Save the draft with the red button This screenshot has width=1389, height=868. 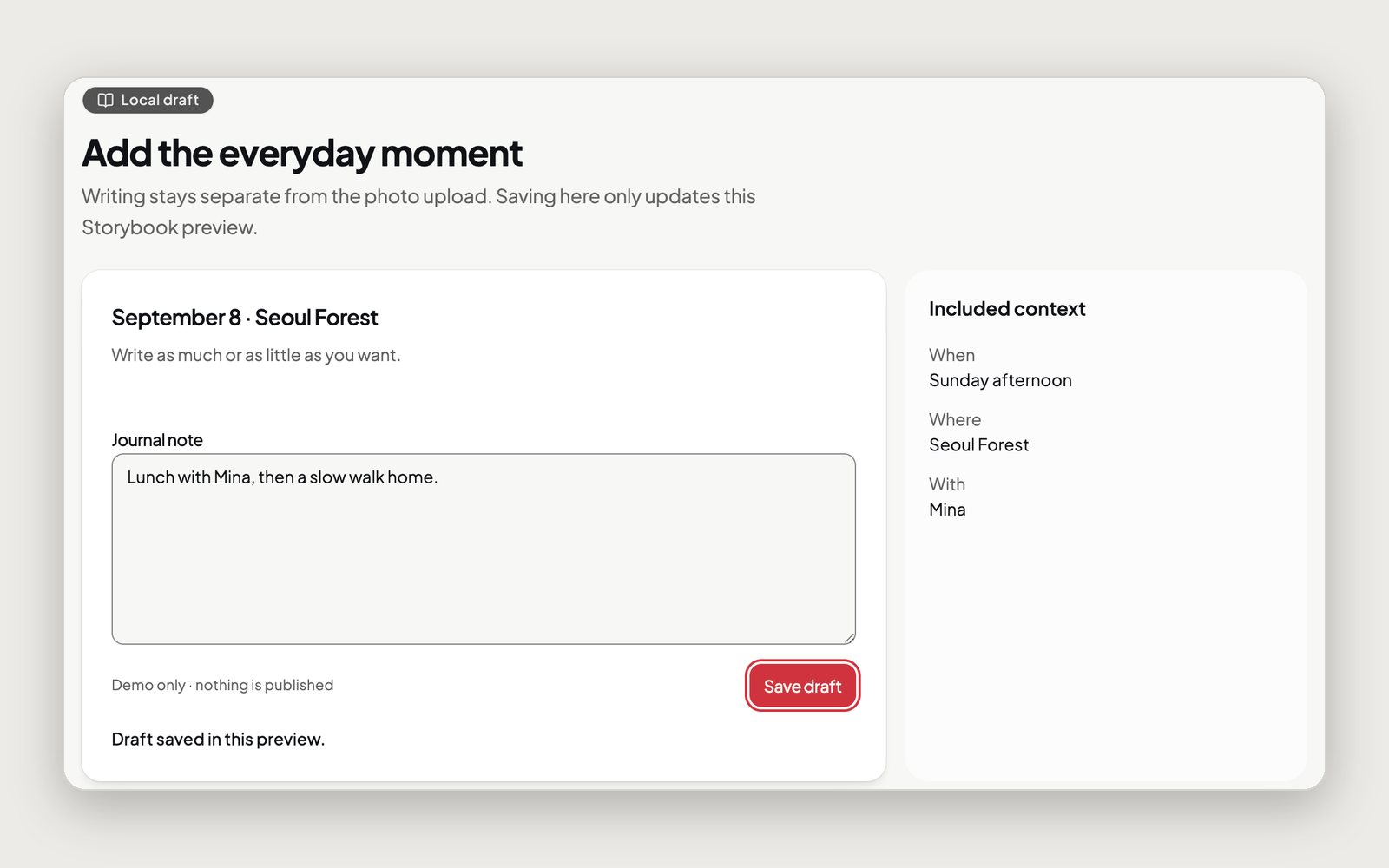[802, 686]
